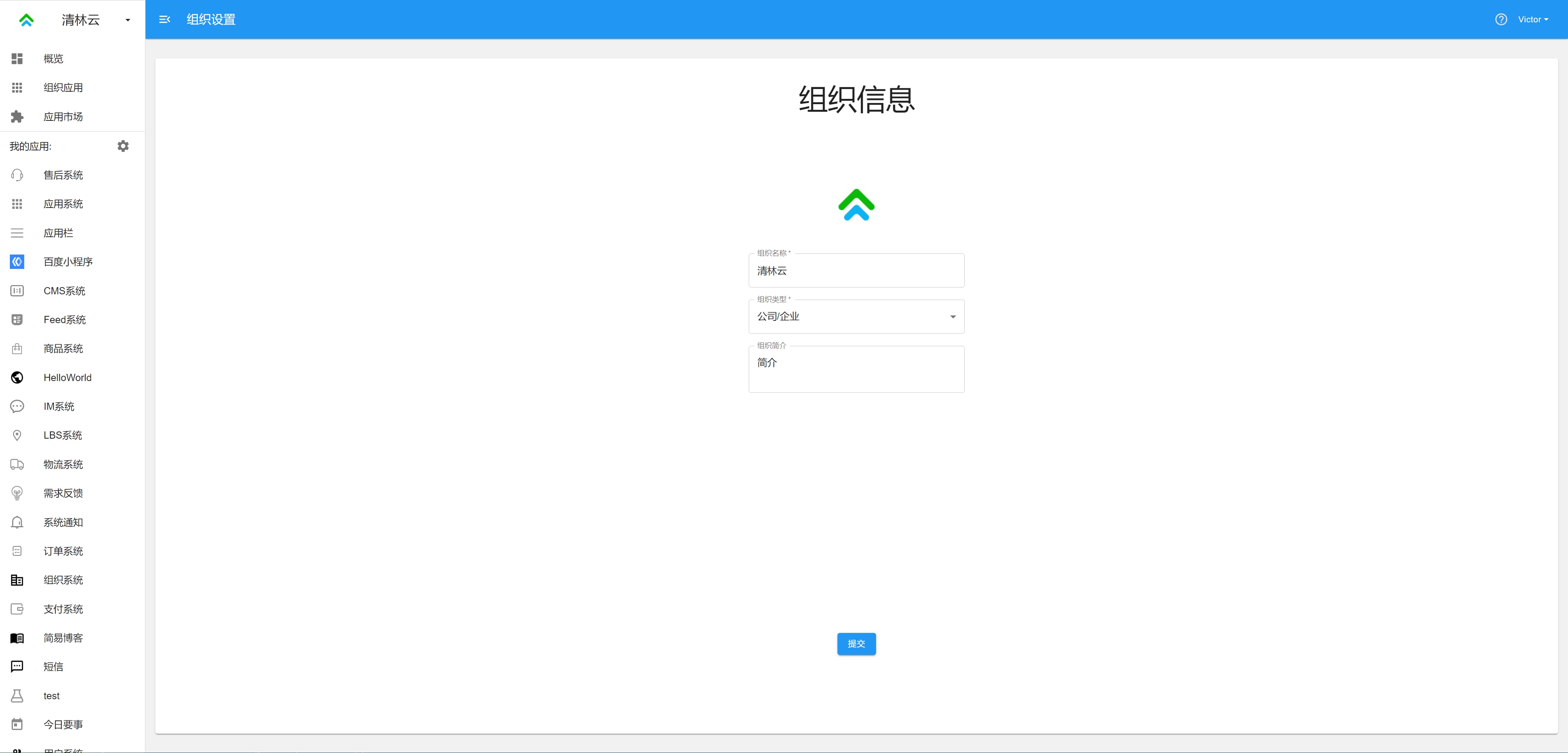The width and height of the screenshot is (1568, 753).
Task: Click the 售后系统 headset icon
Action: (x=17, y=175)
